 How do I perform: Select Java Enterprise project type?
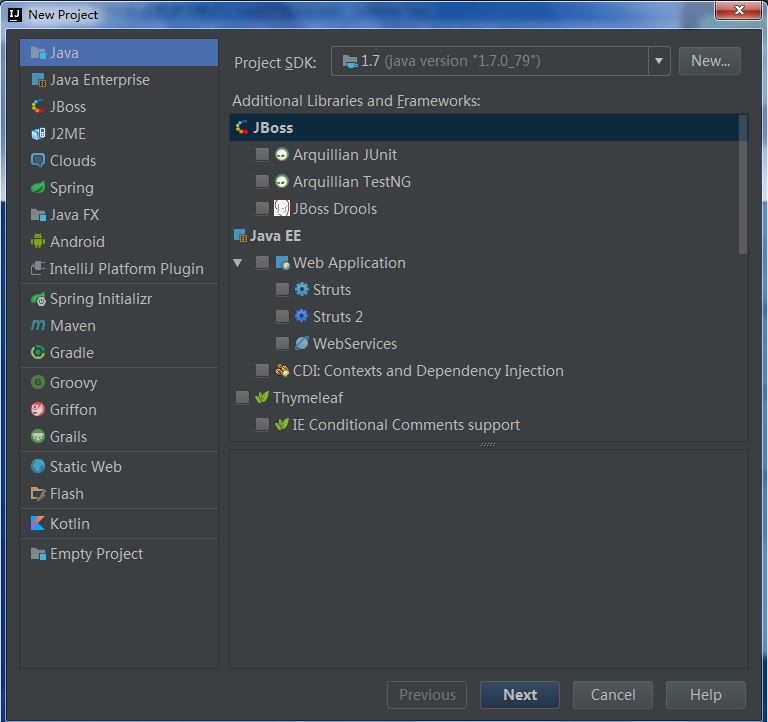point(119,80)
